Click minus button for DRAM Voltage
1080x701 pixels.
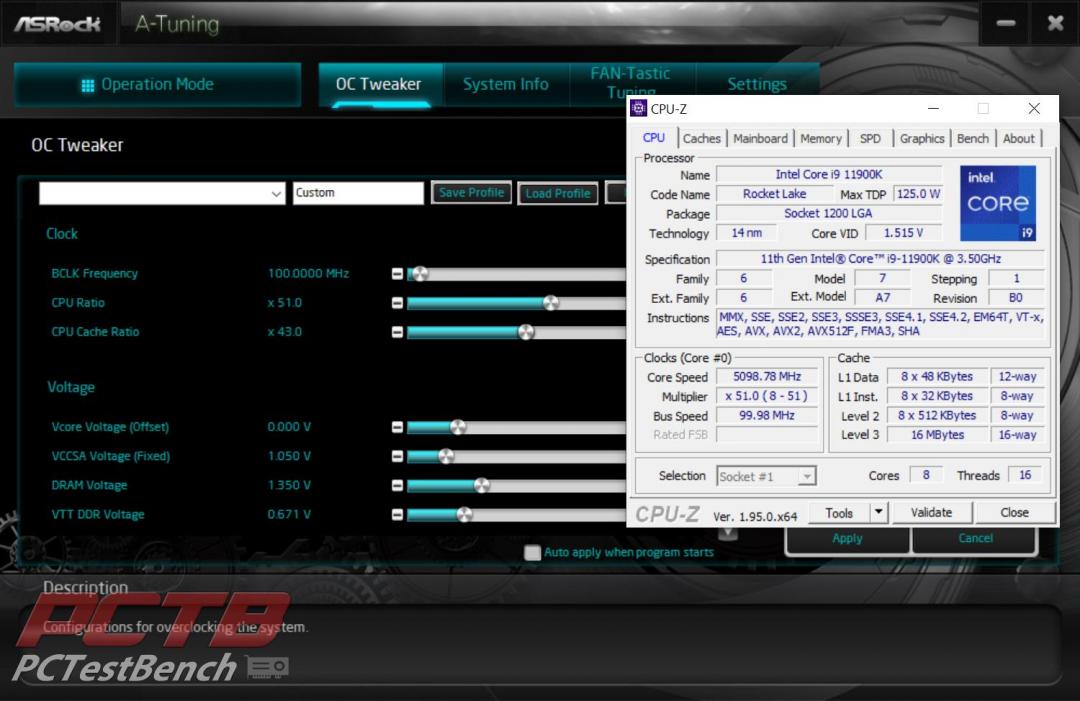pyautogui.click(x=397, y=486)
